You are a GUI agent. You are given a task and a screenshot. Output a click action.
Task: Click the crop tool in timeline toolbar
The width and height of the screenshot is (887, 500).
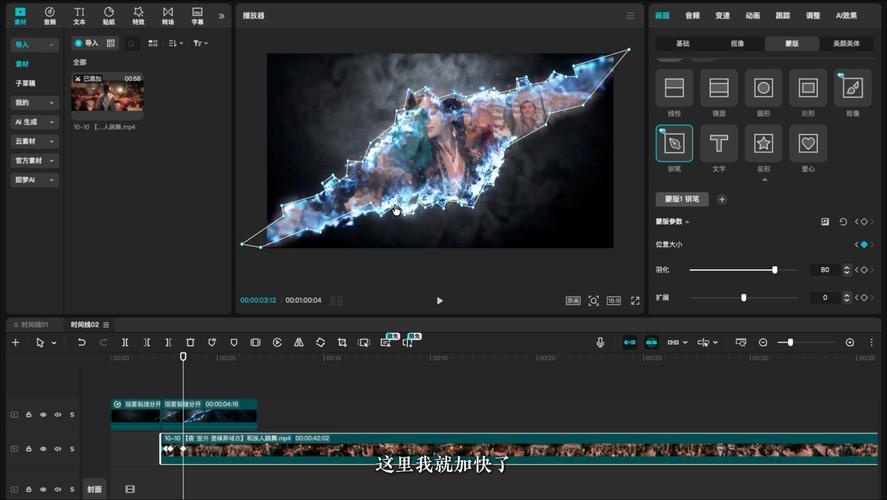[342, 342]
